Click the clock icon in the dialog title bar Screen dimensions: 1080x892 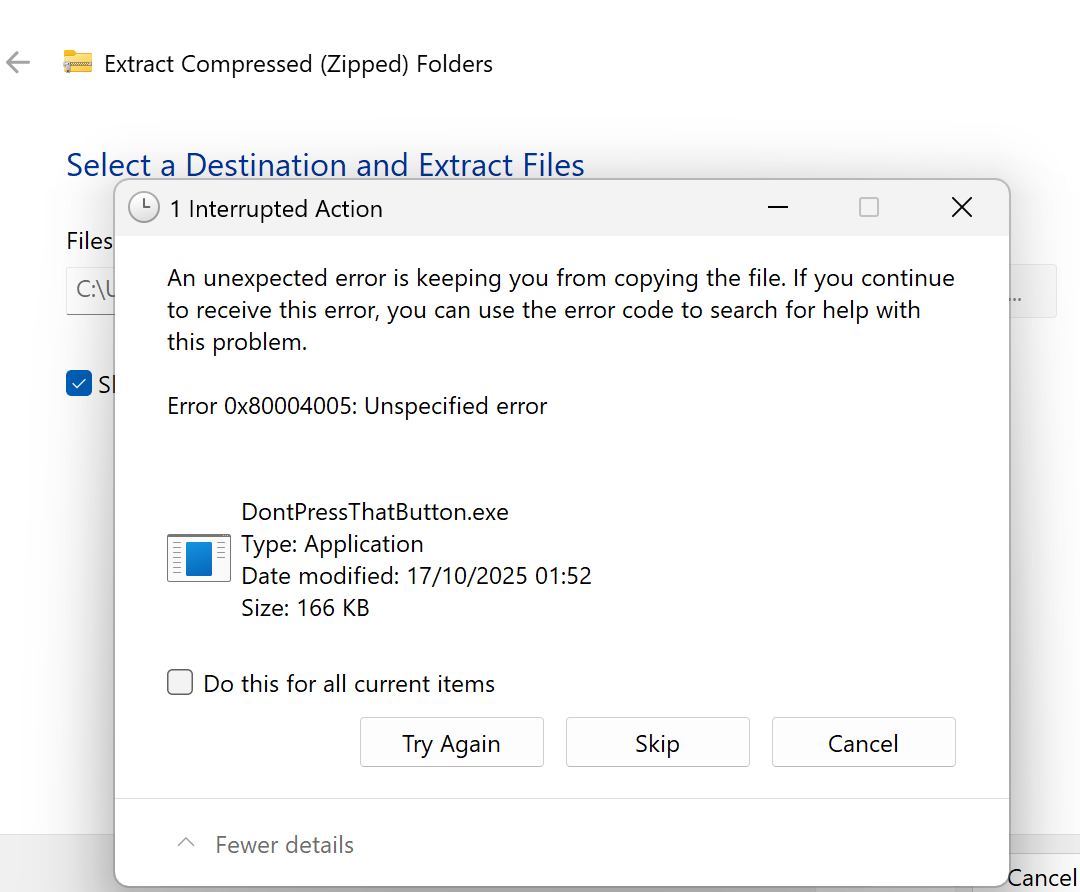(x=144, y=208)
